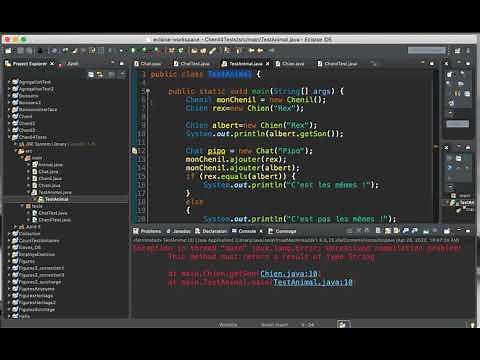Collapse the tests package
This screenshot has width=480, height=360.
[22, 206]
